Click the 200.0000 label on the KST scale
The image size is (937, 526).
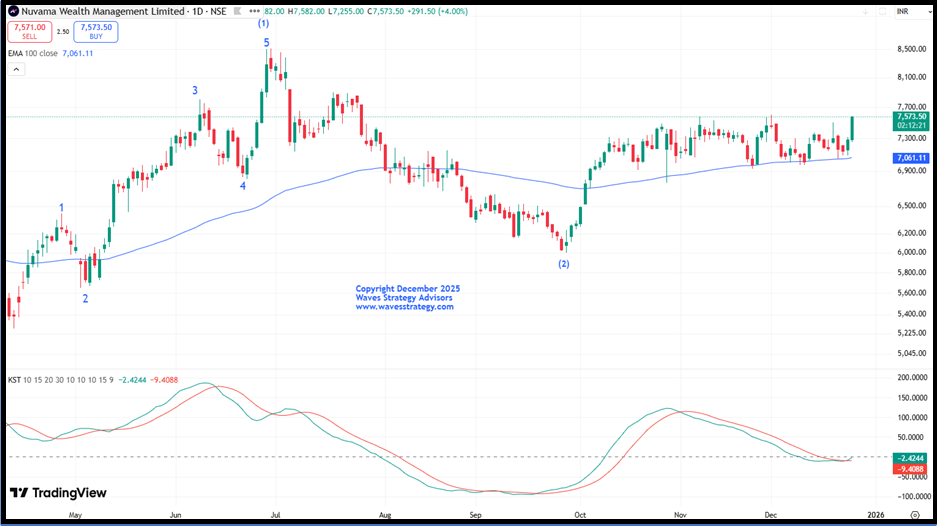tap(914, 378)
